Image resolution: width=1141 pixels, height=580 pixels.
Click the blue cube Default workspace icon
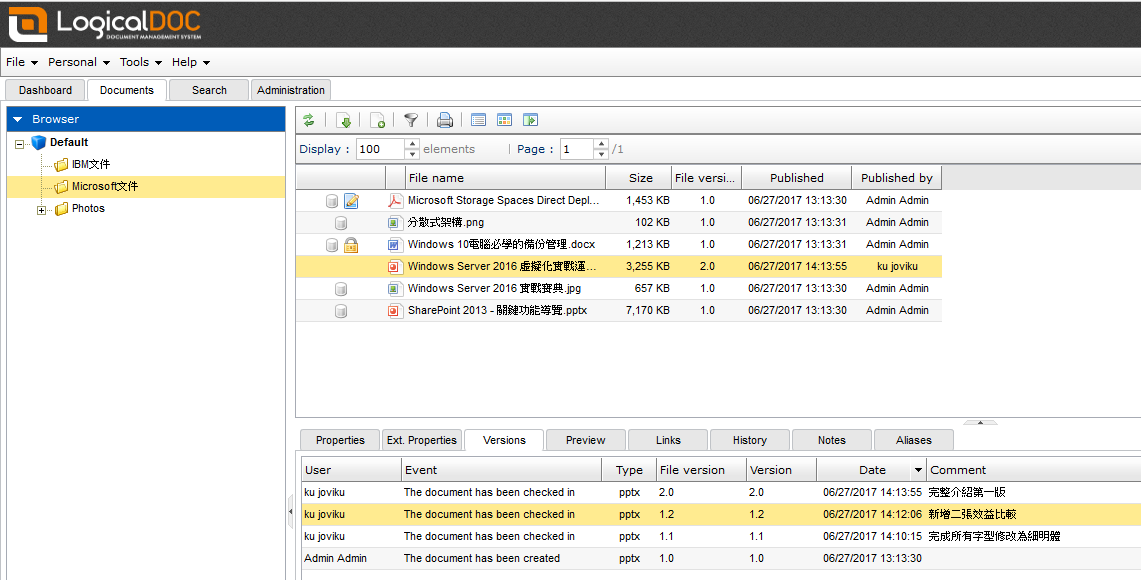39,143
